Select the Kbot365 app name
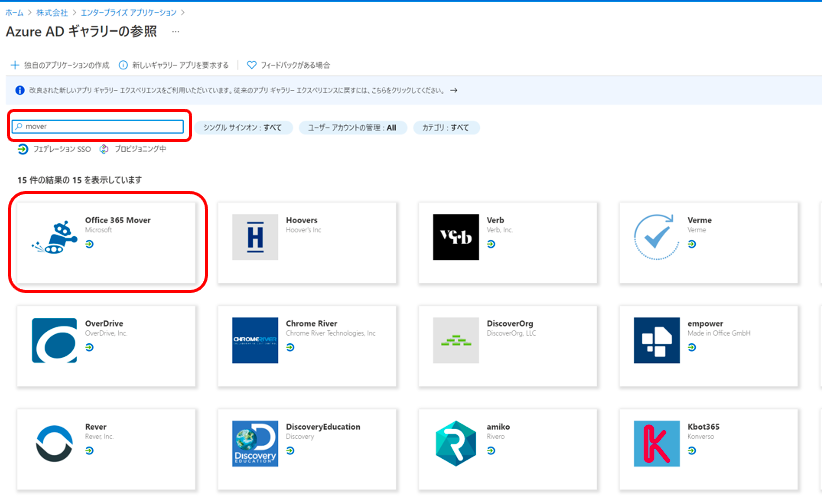This screenshot has width=822, height=498. tap(704, 427)
